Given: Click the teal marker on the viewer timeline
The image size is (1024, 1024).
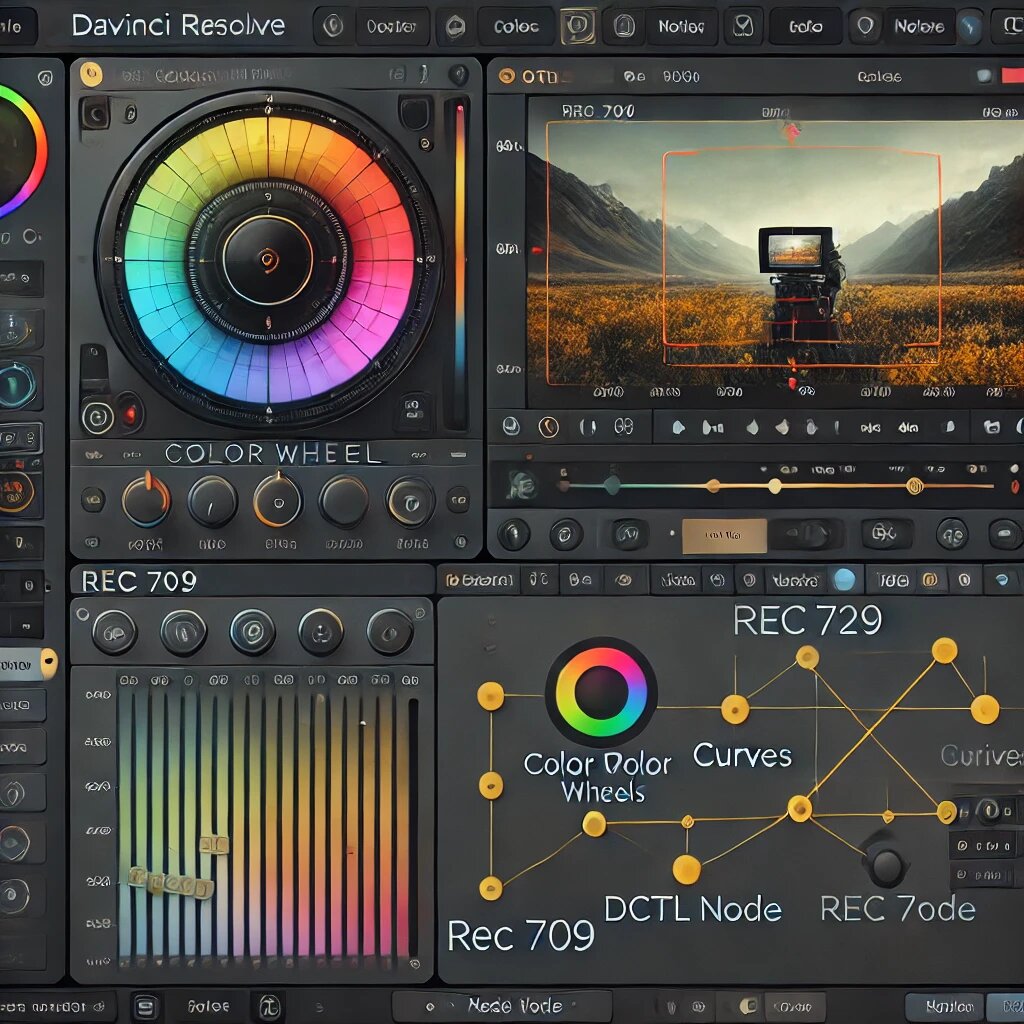Looking at the screenshot, I should [612, 485].
